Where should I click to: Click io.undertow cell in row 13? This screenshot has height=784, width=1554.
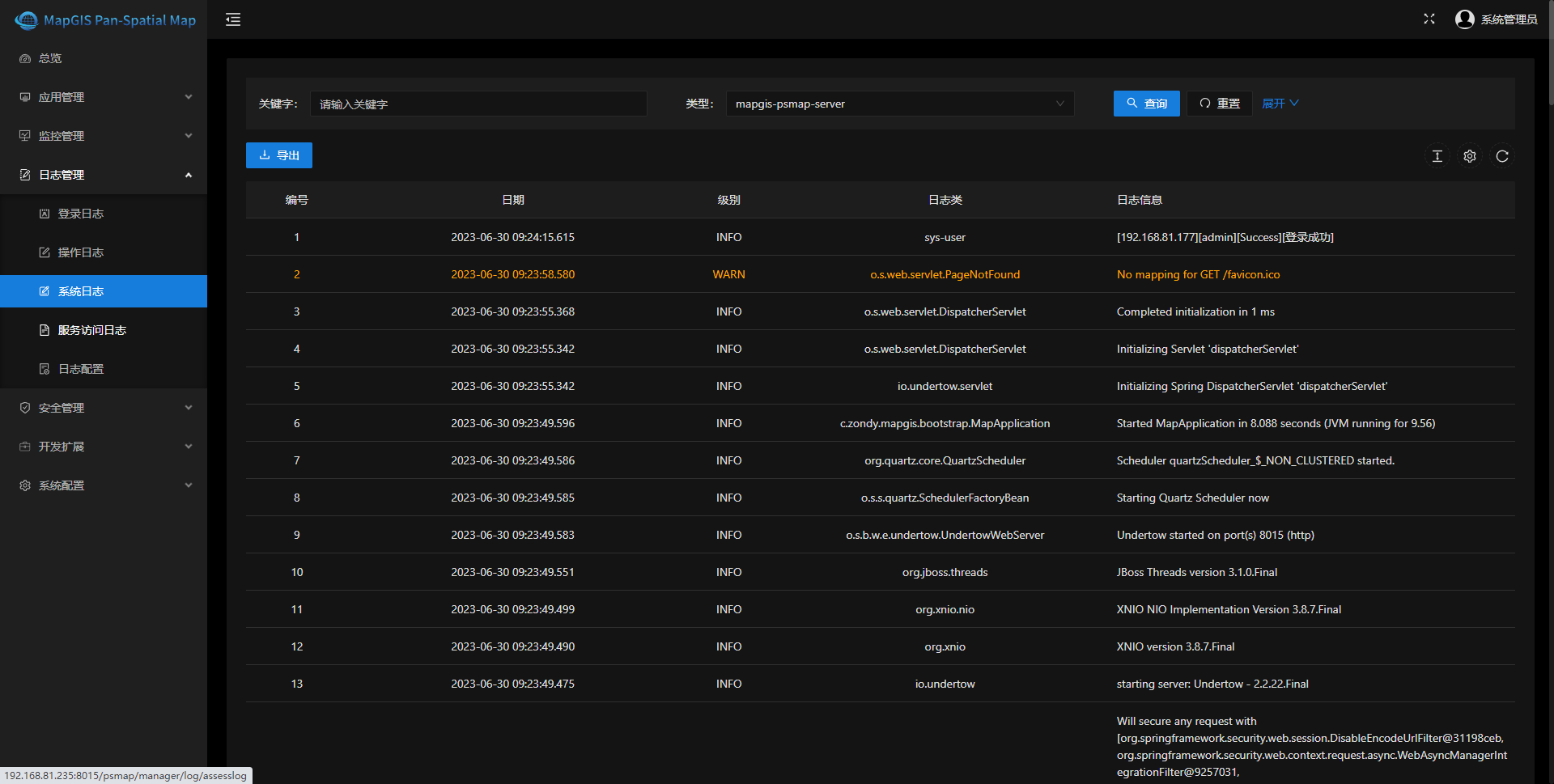945,684
